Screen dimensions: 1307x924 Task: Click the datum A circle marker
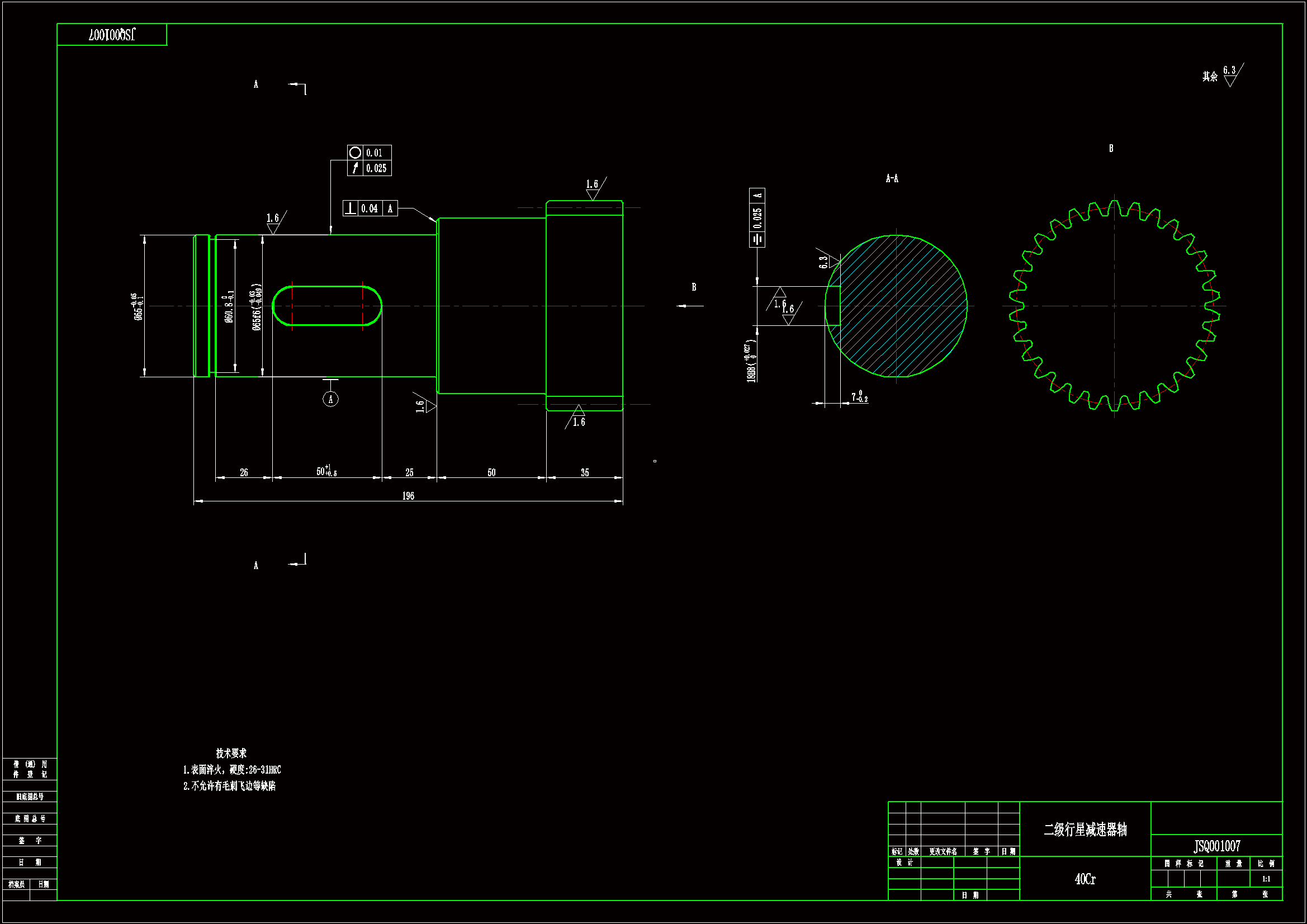[330, 399]
